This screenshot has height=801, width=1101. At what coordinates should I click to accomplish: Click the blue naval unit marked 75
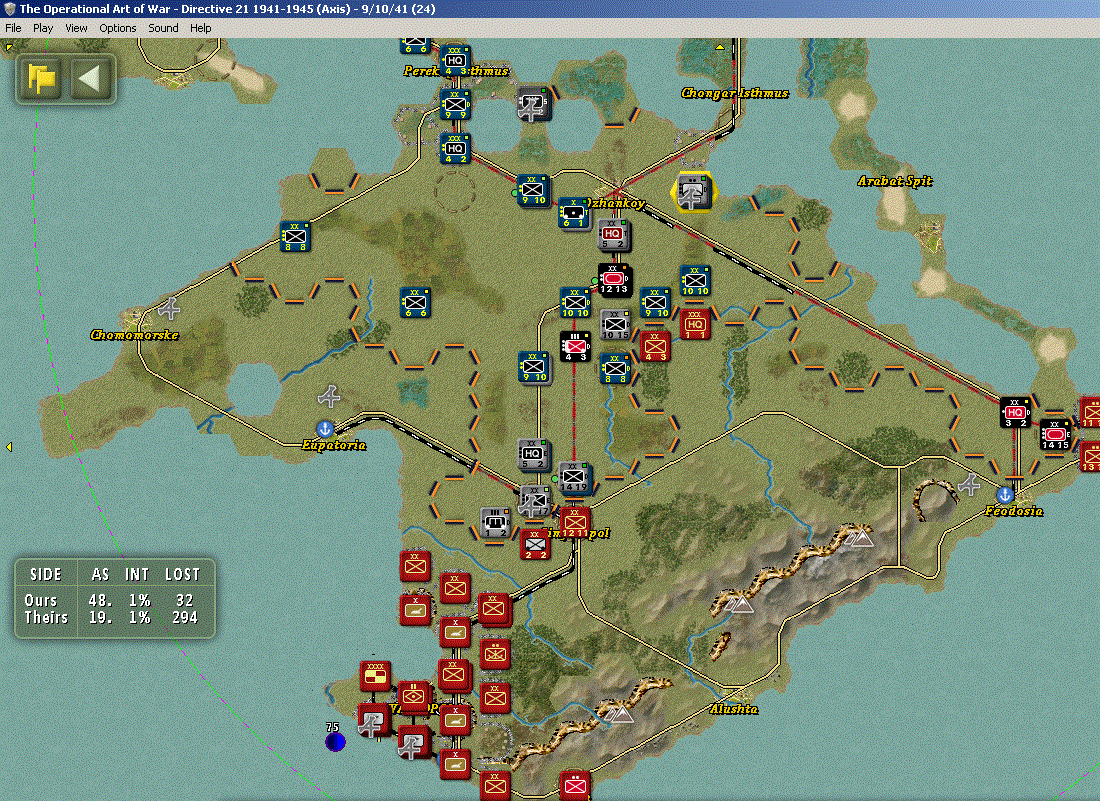click(335, 741)
